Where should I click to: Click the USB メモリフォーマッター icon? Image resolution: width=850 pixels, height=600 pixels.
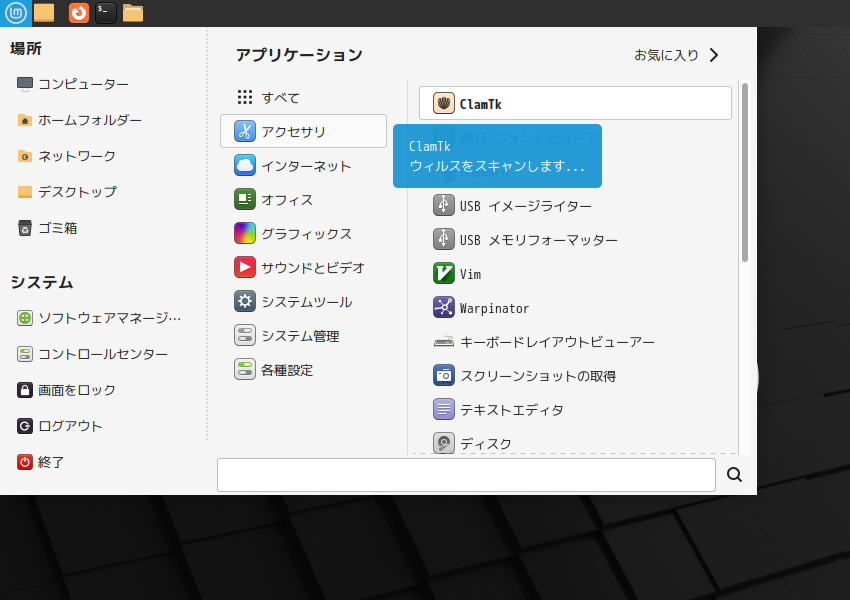[x=444, y=239]
